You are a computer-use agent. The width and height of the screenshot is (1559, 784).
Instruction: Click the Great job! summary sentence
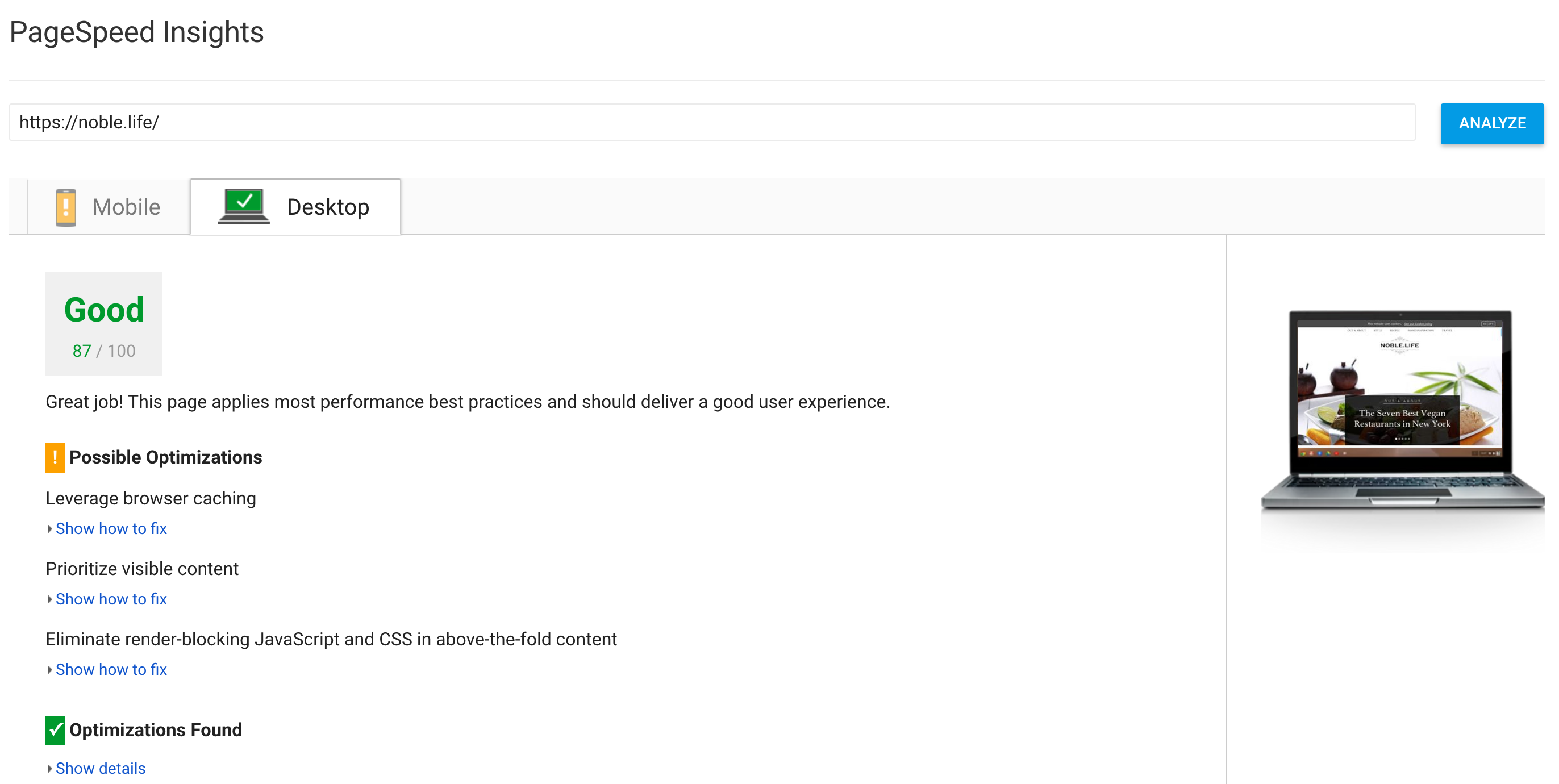(x=468, y=402)
